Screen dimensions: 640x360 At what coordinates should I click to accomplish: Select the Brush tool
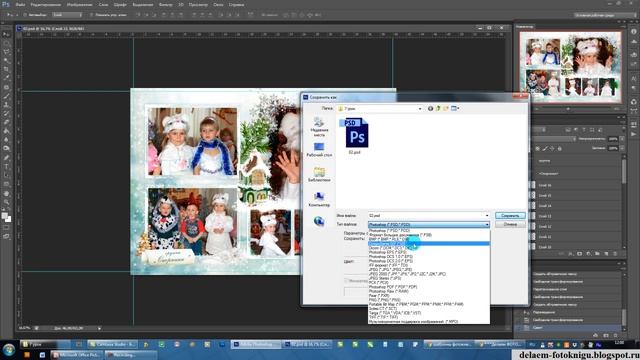(6, 96)
